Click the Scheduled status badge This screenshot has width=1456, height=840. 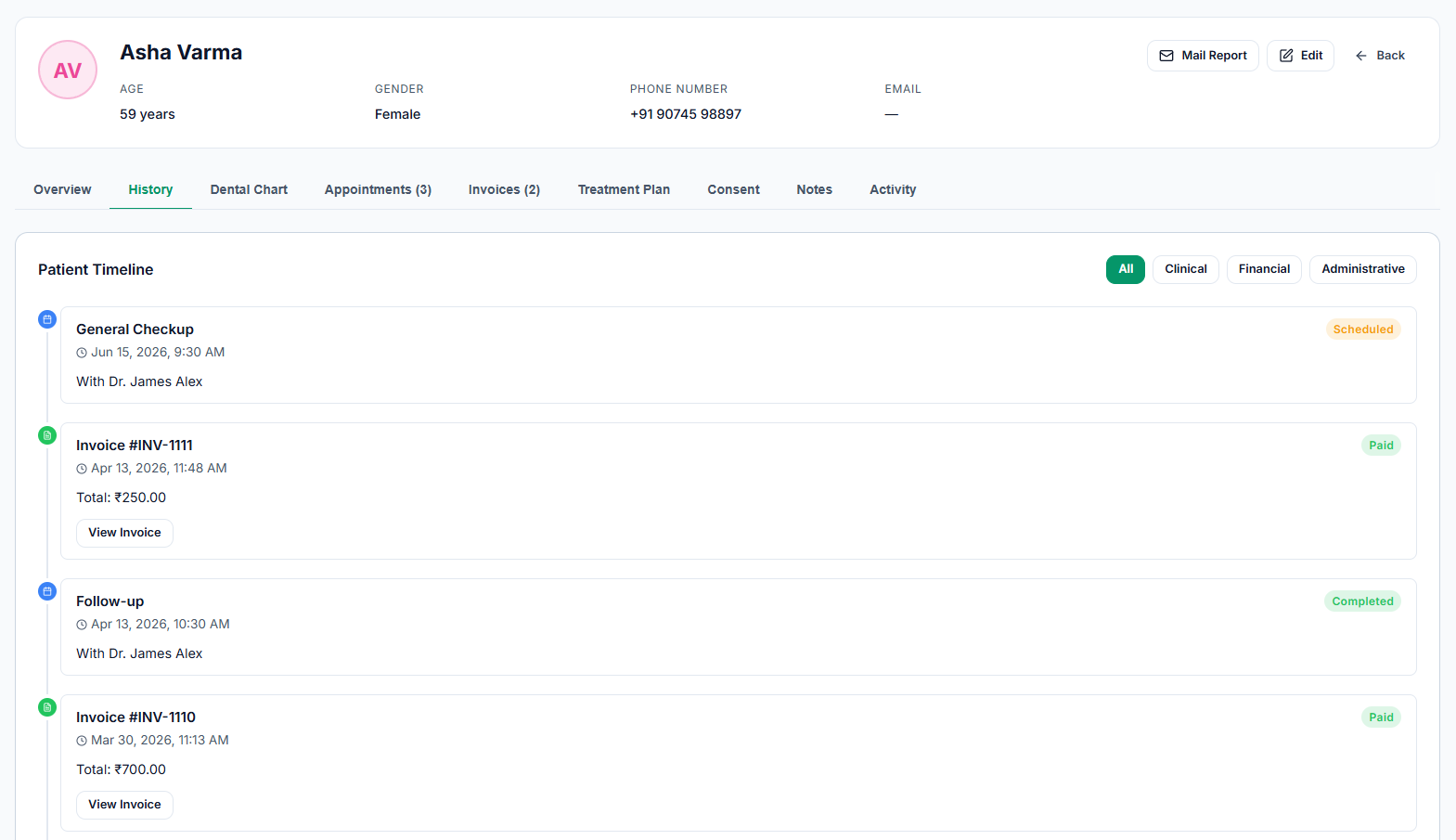point(1363,330)
